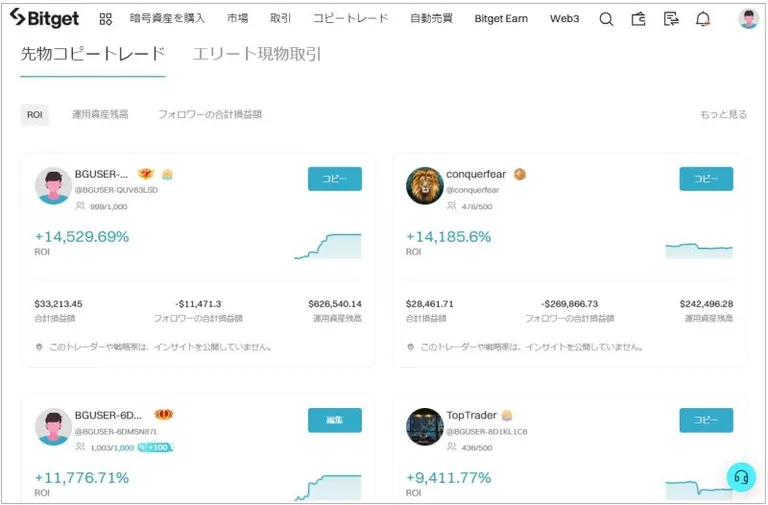Open the Bitget Earn menu
The width and height of the screenshot is (768, 505).
(501, 19)
